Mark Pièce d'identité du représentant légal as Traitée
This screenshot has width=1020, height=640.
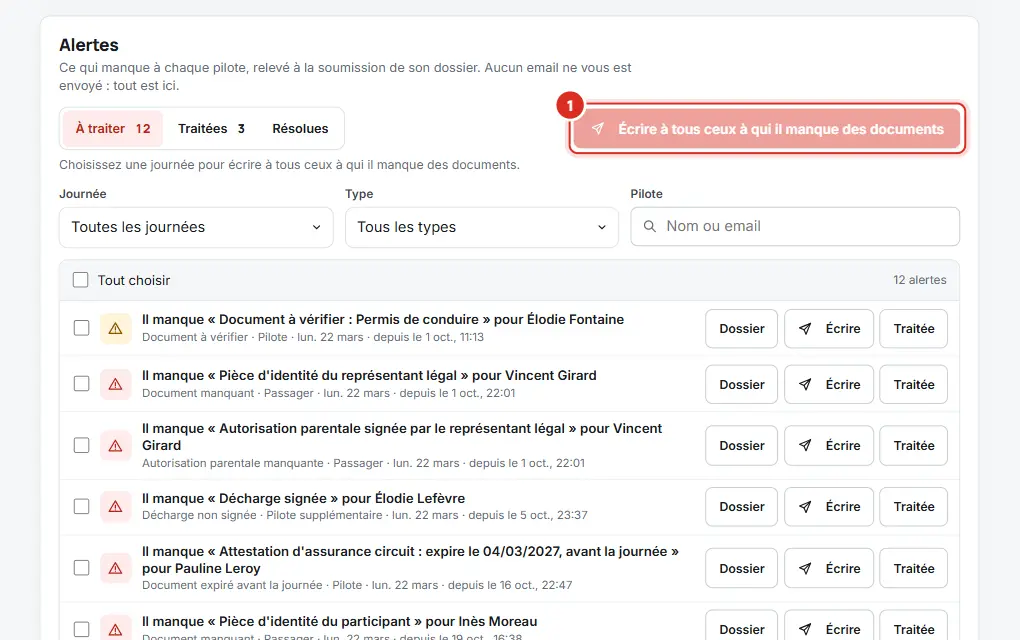(913, 384)
